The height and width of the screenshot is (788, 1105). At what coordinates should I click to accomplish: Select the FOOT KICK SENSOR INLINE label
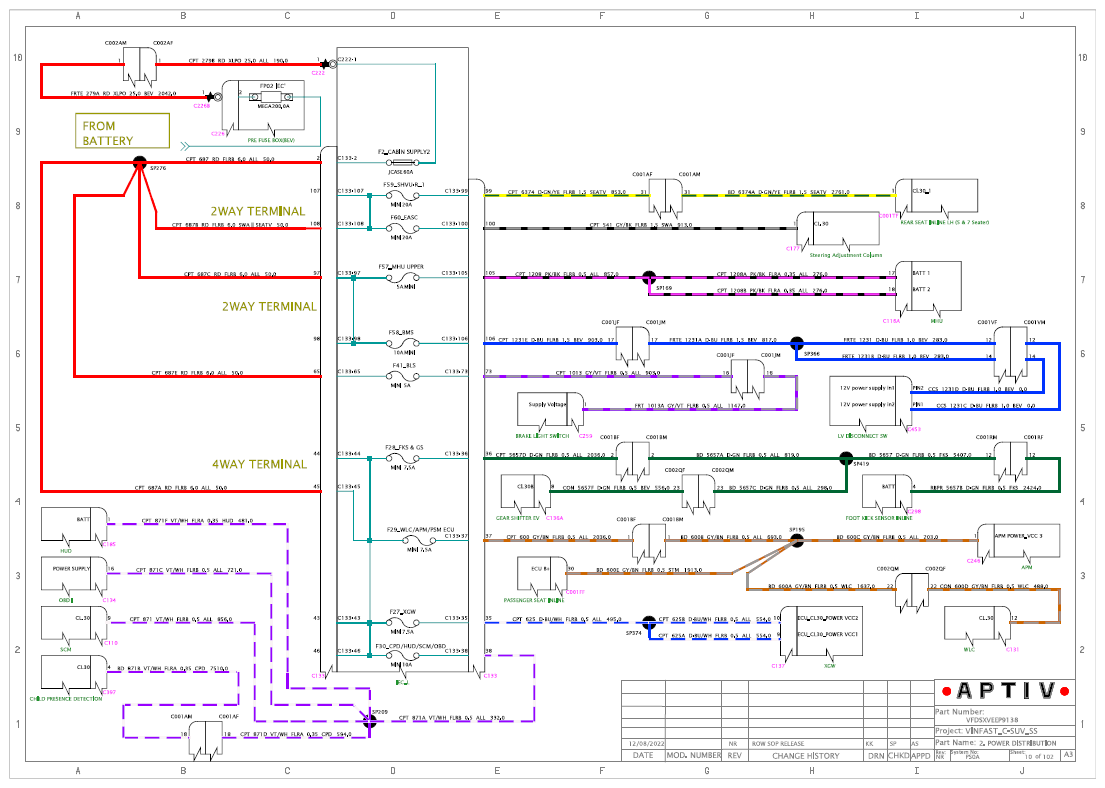(x=879, y=518)
